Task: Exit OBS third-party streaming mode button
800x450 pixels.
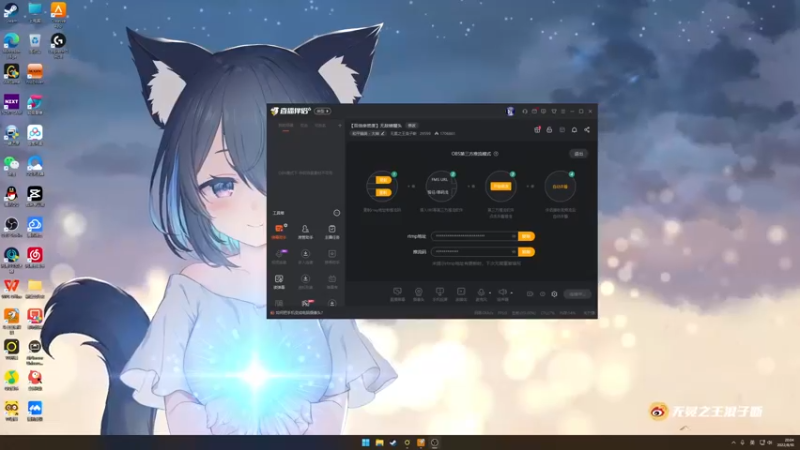Action: click(x=579, y=154)
